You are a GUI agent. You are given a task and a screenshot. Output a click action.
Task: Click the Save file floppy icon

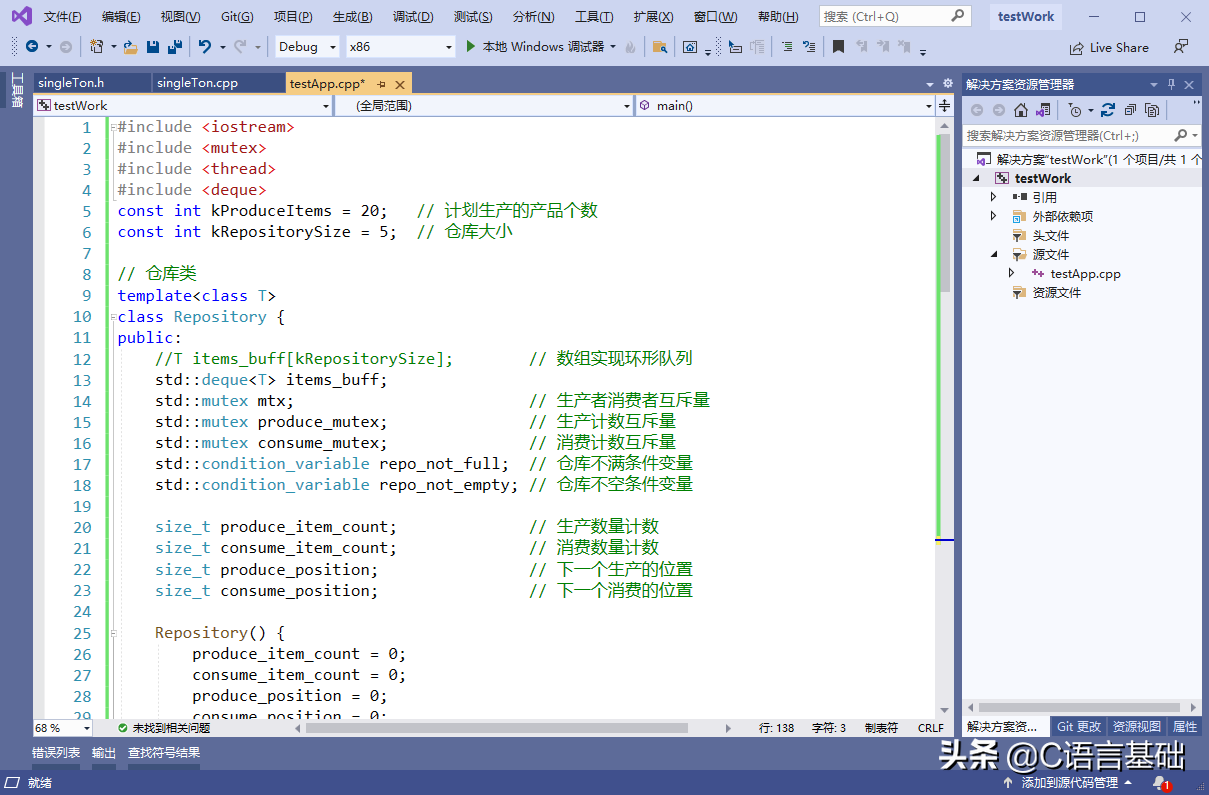tap(153, 47)
